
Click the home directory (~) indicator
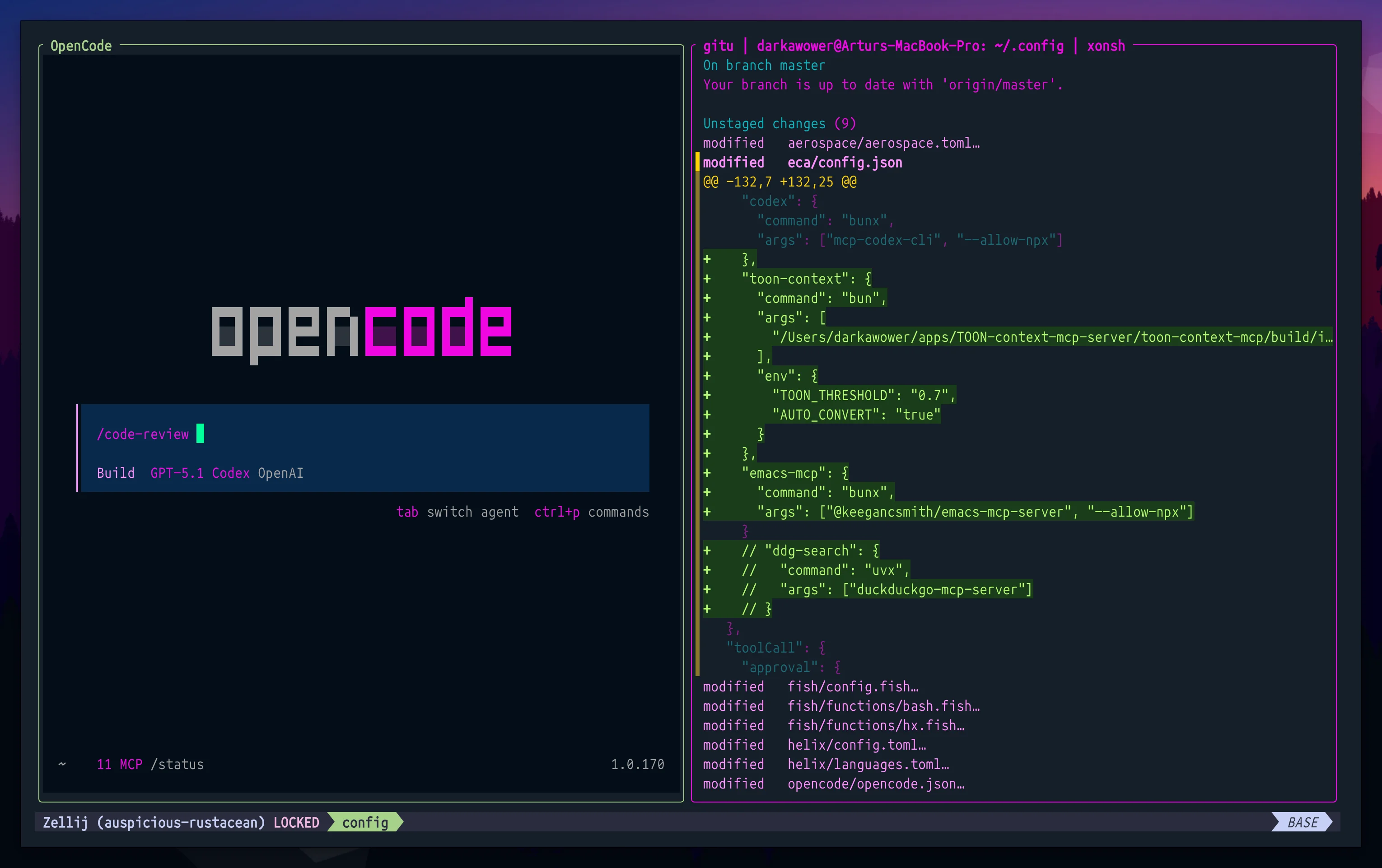coord(61,764)
